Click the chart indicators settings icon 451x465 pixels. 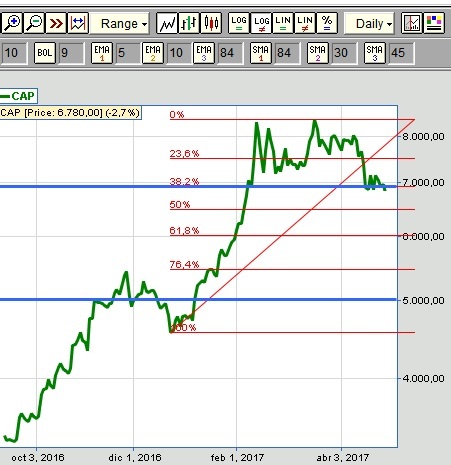[x=412, y=23]
